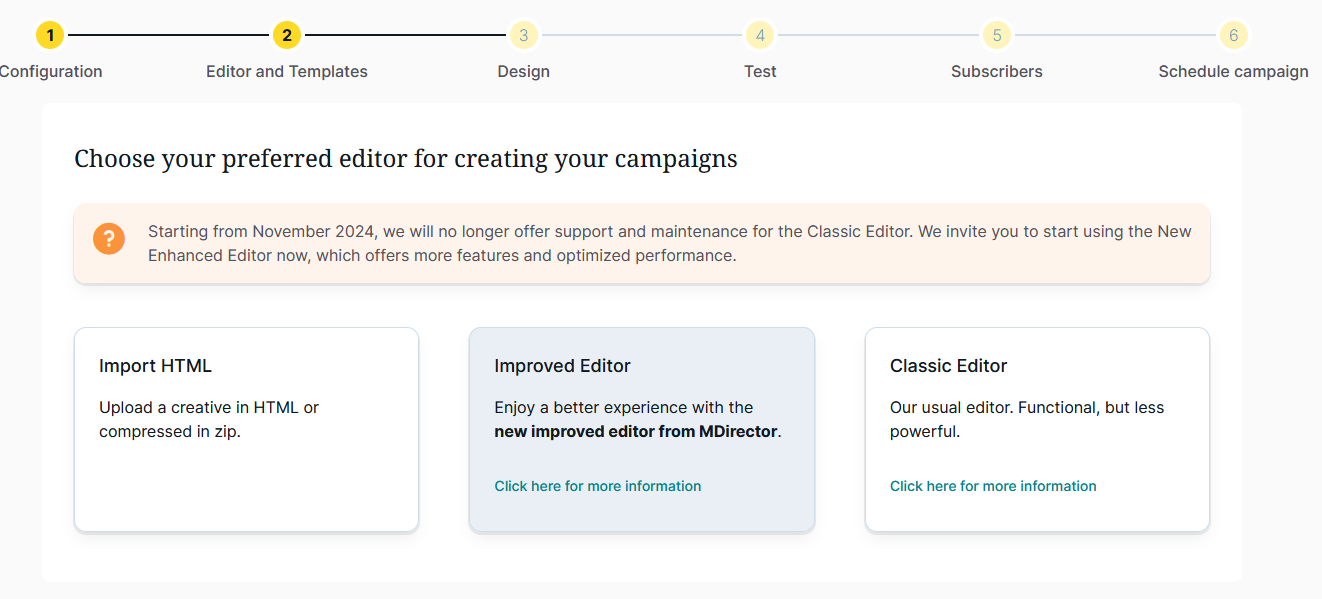Click step 1 Configuration circle
The width and height of the screenshot is (1322, 599).
50,36
